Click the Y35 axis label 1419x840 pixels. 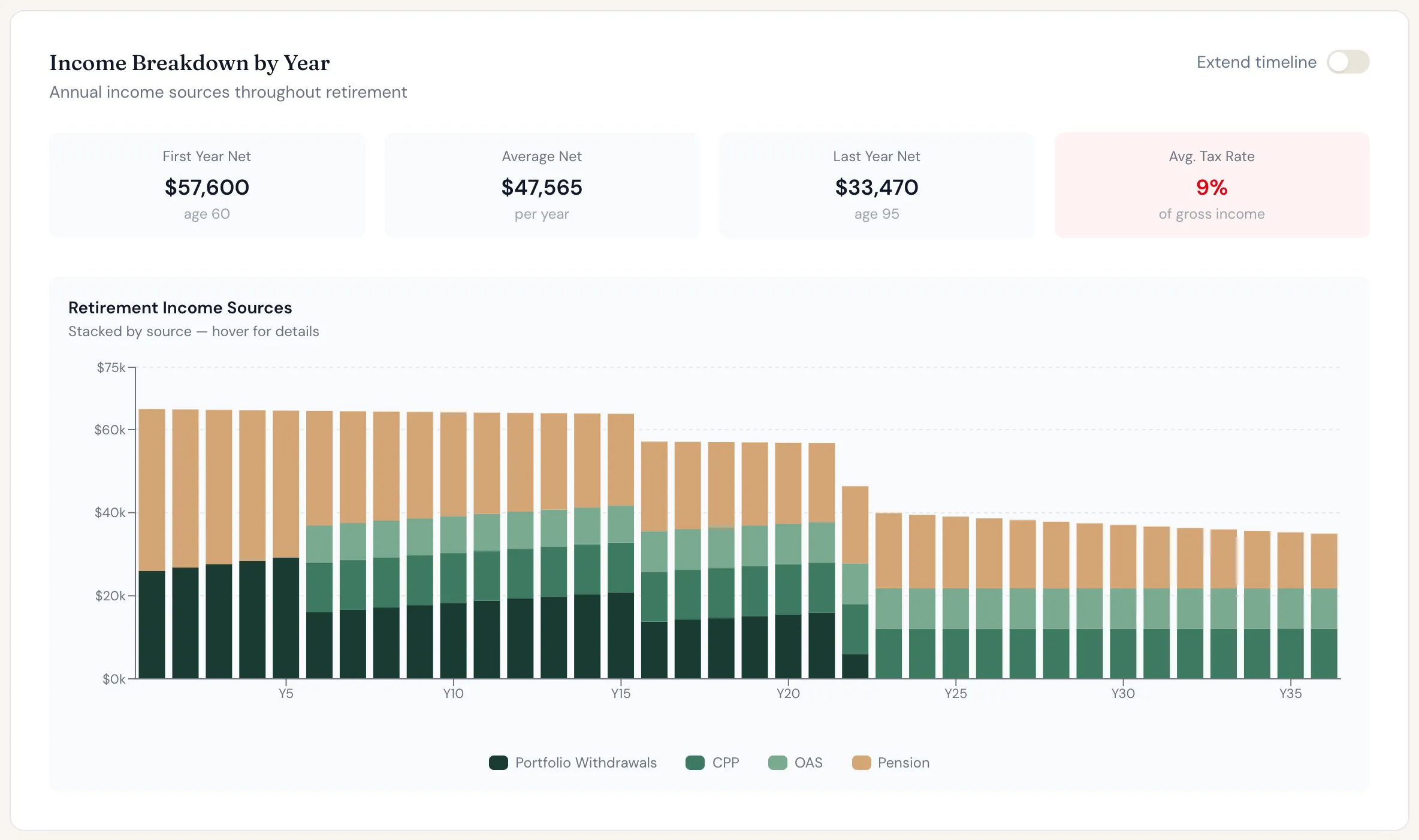coord(1291,694)
